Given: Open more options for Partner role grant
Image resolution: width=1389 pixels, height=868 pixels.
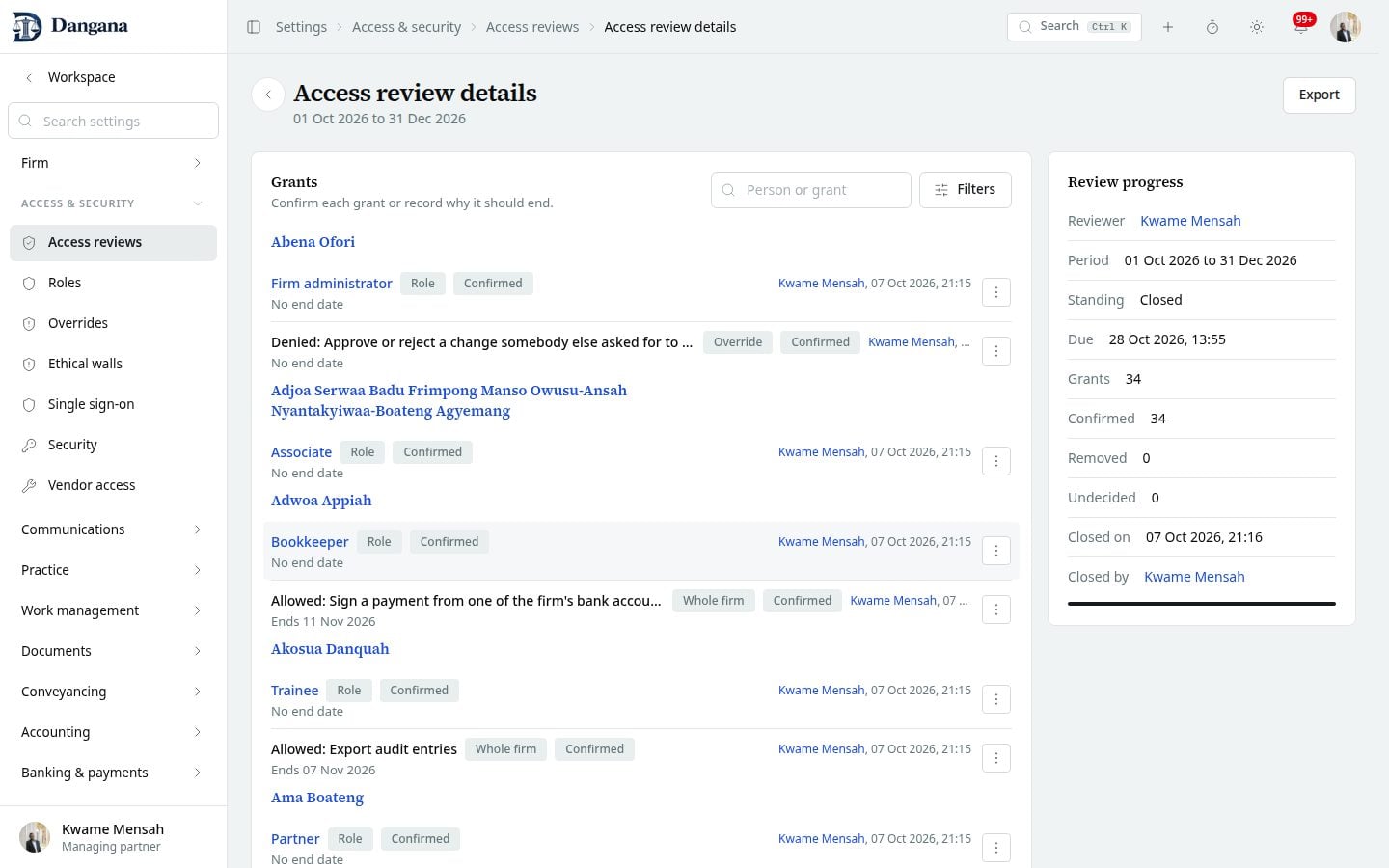Looking at the screenshot, I should [996, 848].
